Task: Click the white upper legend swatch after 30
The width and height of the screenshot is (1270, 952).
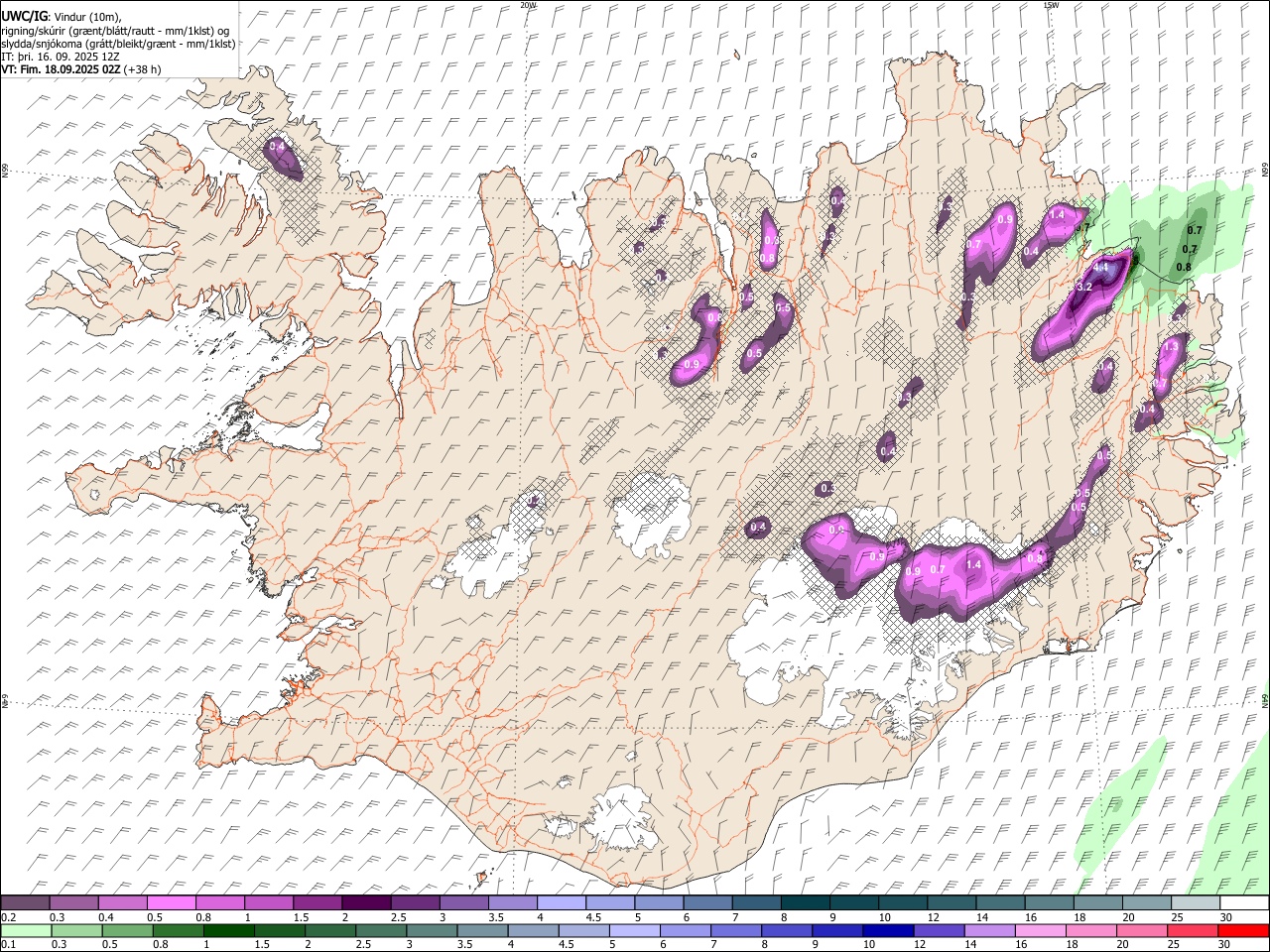Action: coord(1243,902)
